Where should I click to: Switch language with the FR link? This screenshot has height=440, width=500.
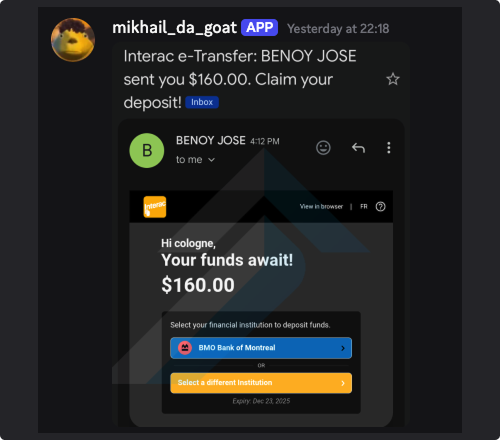coord(364,207)
